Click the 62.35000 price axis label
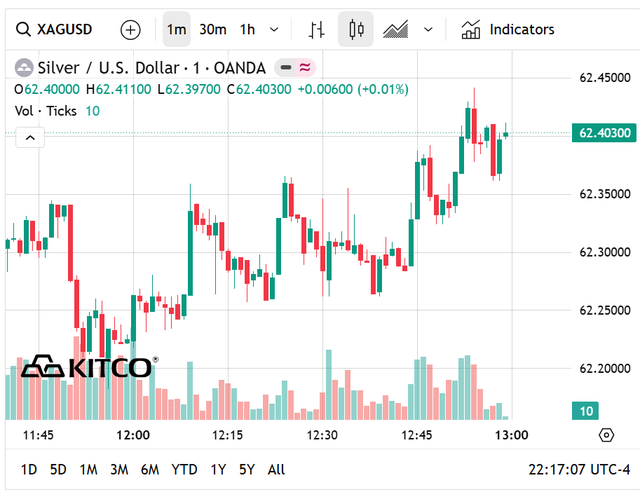This screenshot has height=492, width=640. (605, 194)
